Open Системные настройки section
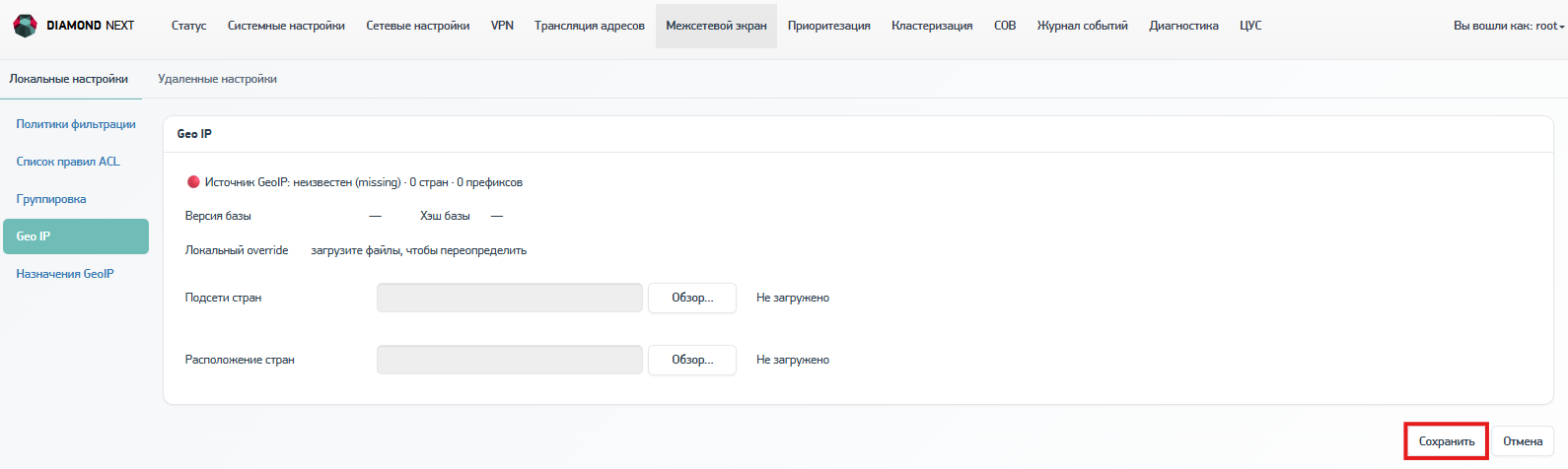The width and height of the screenshot is (1568, 469). [286, 26]
